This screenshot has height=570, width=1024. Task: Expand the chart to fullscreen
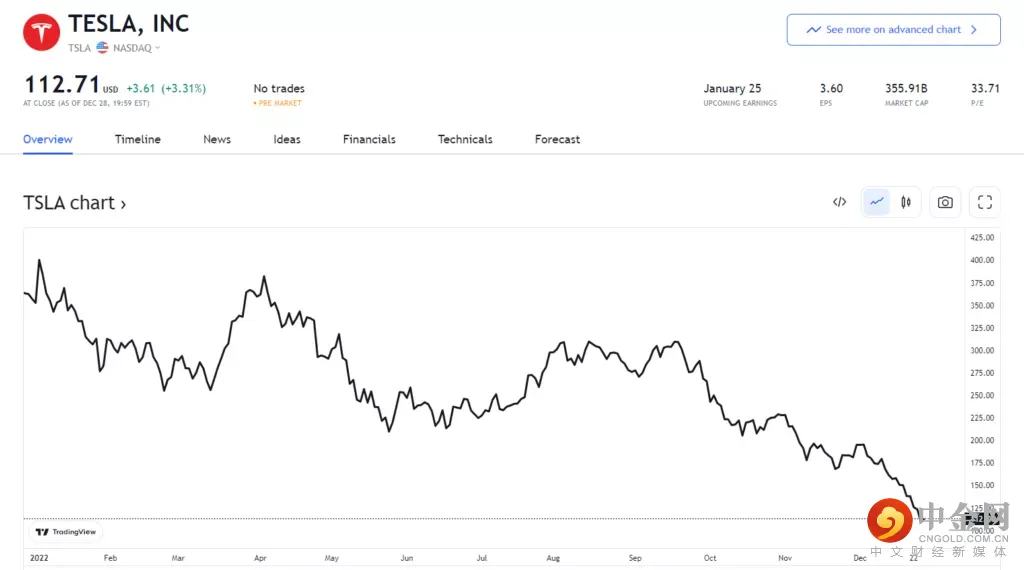tap(985, 202)
